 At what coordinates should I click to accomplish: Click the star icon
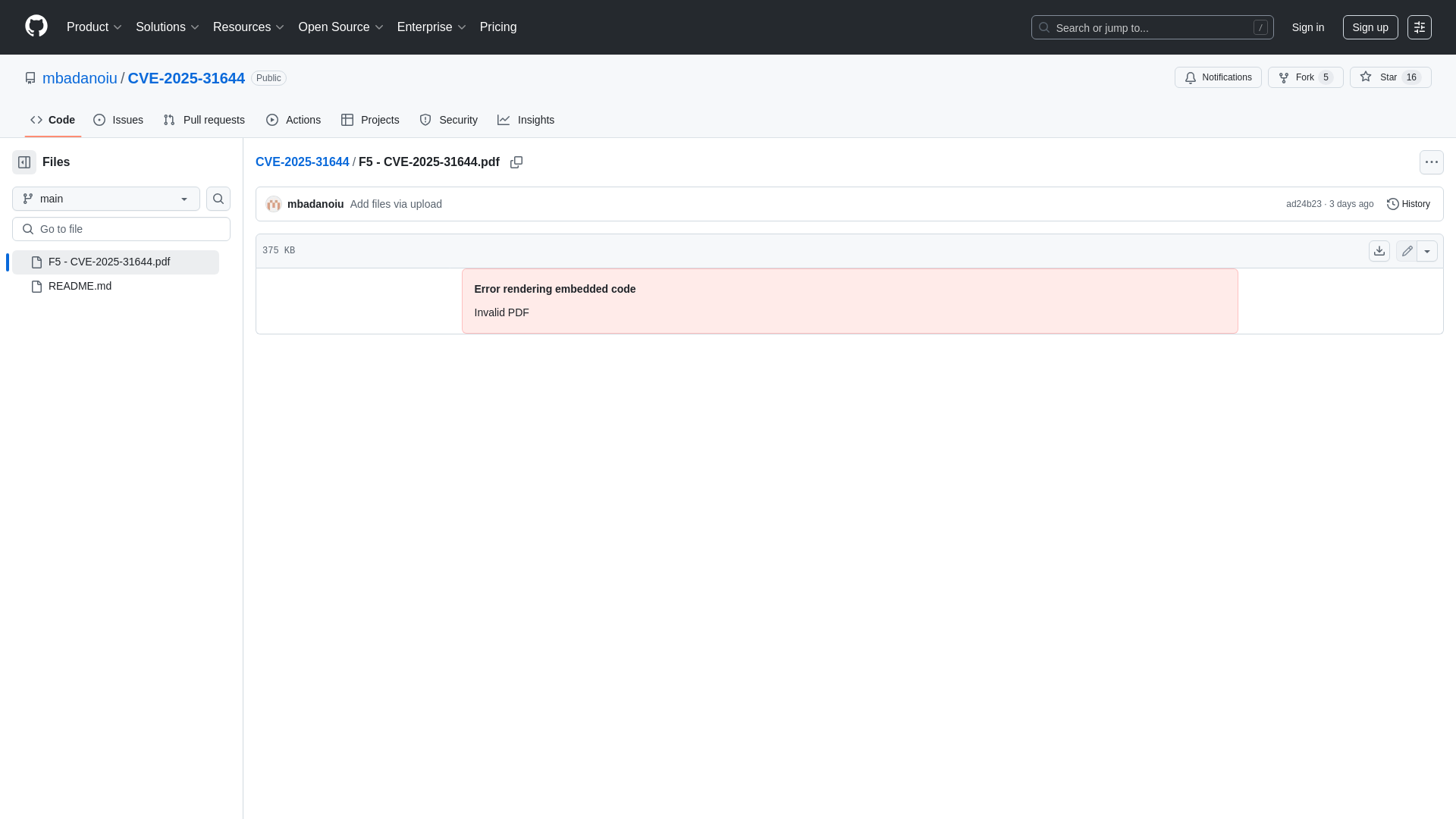click(1366, 77)
